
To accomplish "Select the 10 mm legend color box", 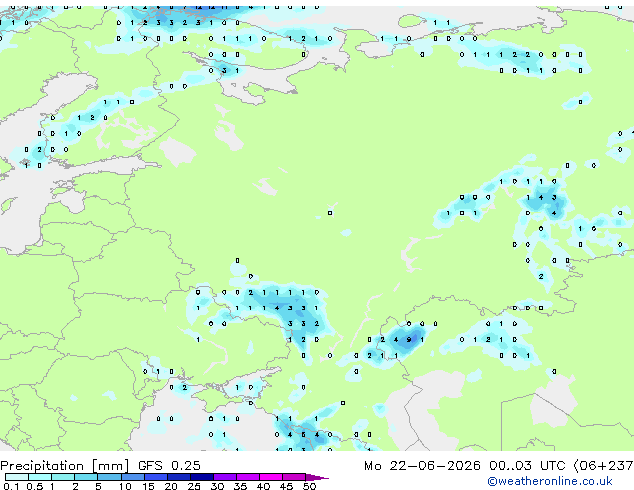I will [132, 477].
